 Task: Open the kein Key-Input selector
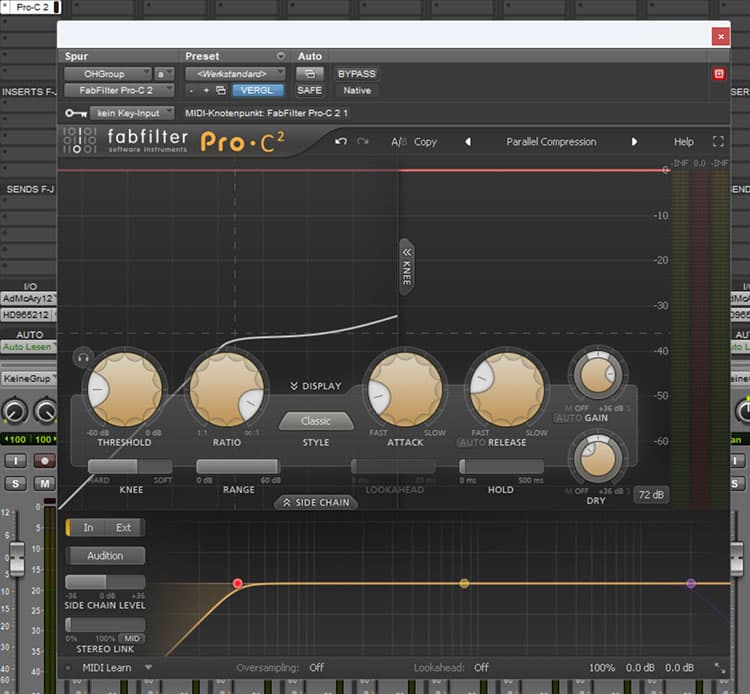point(132,113)
